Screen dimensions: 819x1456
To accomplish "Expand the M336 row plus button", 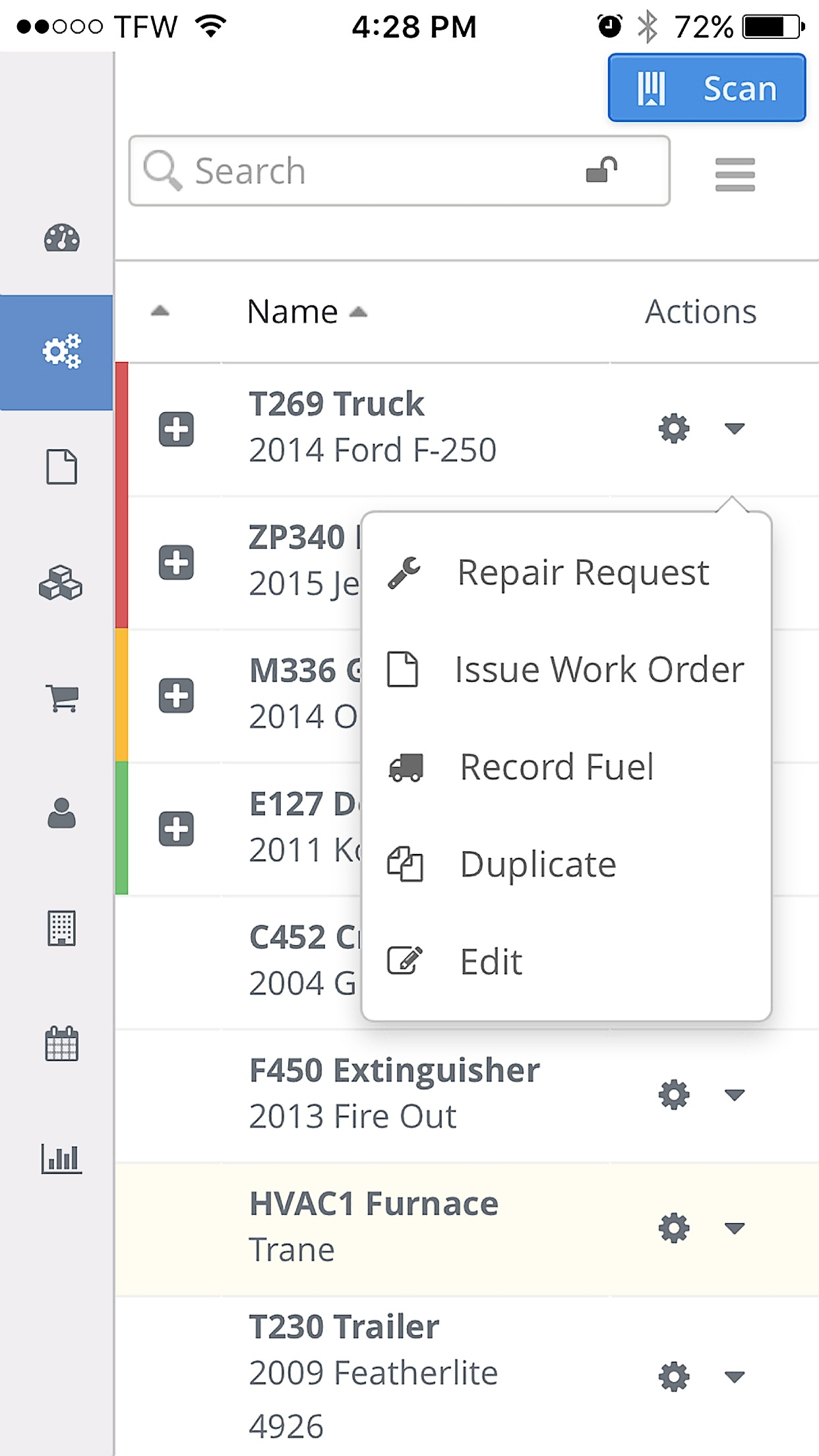I will tap(176, 696).
